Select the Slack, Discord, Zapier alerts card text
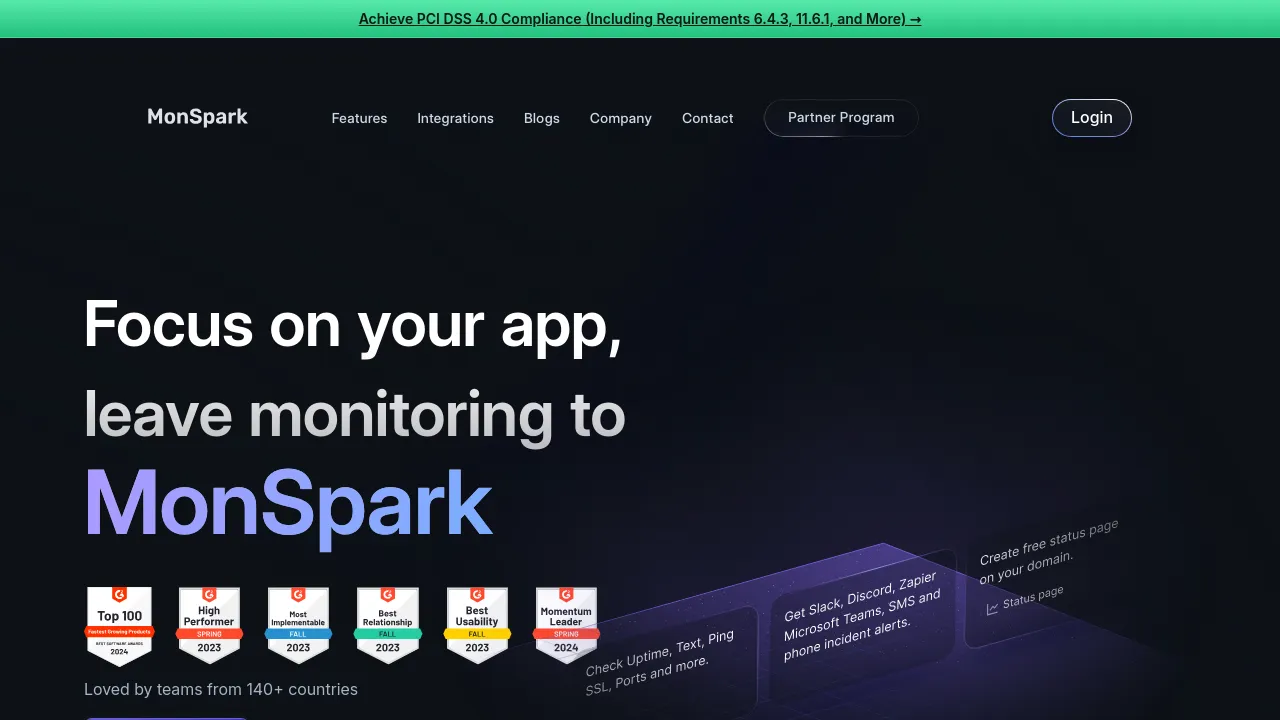This screenshot has width=1280, height=720. (862, 617)
